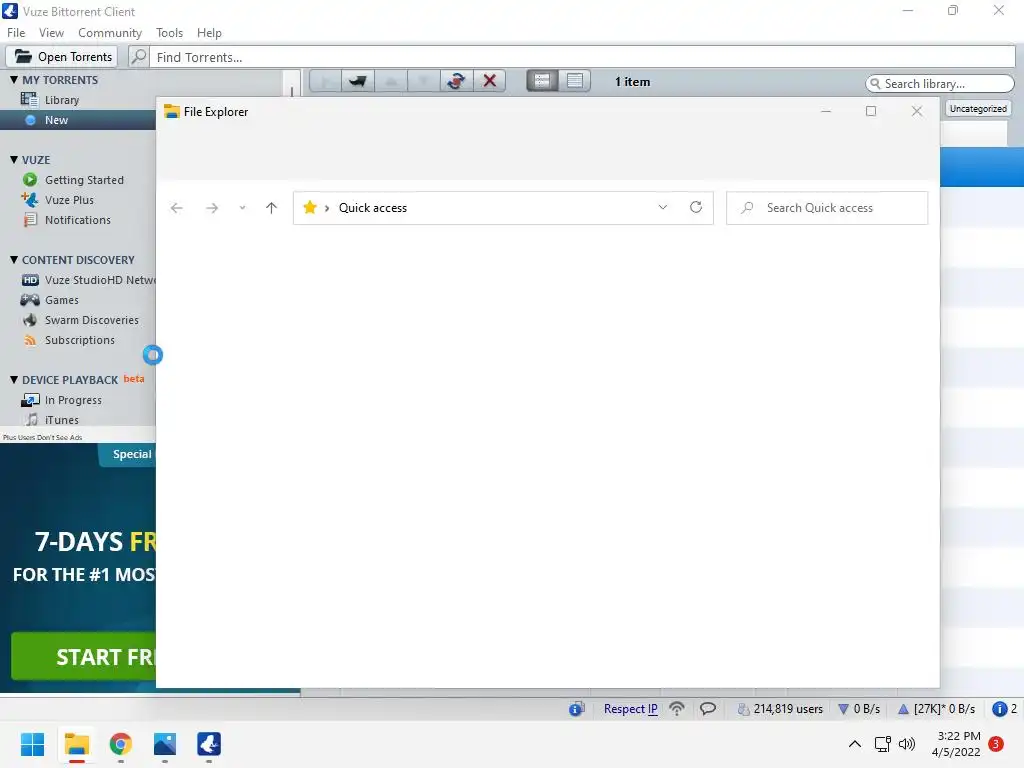Viewport: 1024px width, 768px height.
Task: Click the Vuze Plus frog icon
Action: tap(30, 199)
